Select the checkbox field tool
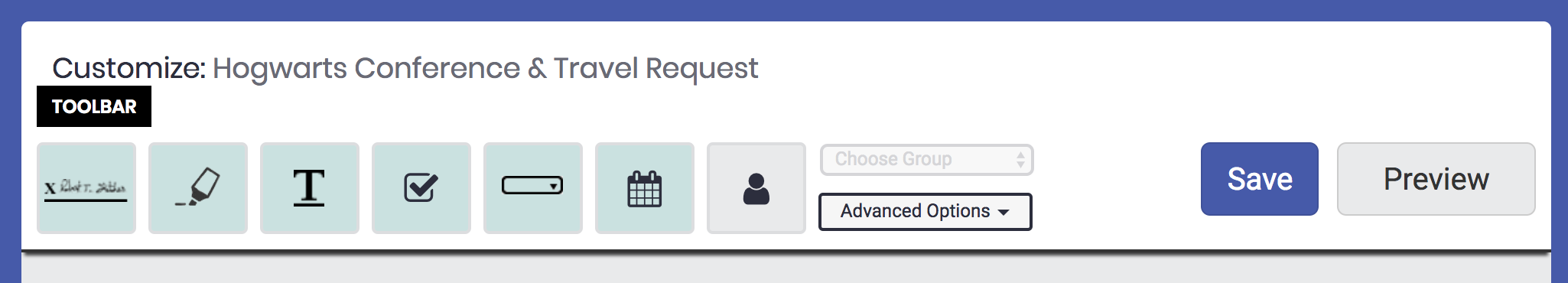The image size is (1568, 283). coord(421,188)
